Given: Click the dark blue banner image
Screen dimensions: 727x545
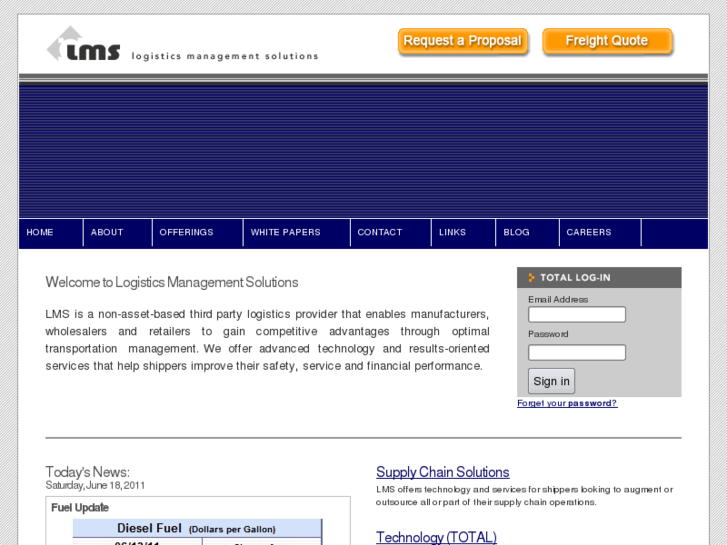Looking at the screenshot, I should click(x=364, y=151).
